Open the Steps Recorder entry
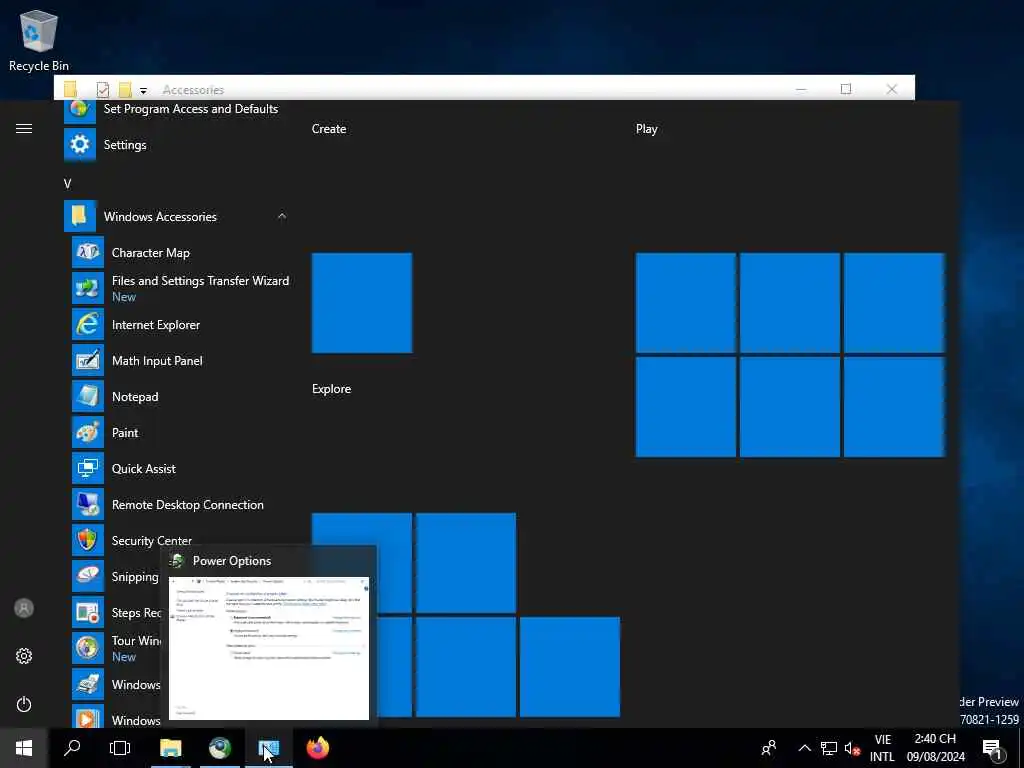This screenshot has width=1024, height=768. [116, 612]
